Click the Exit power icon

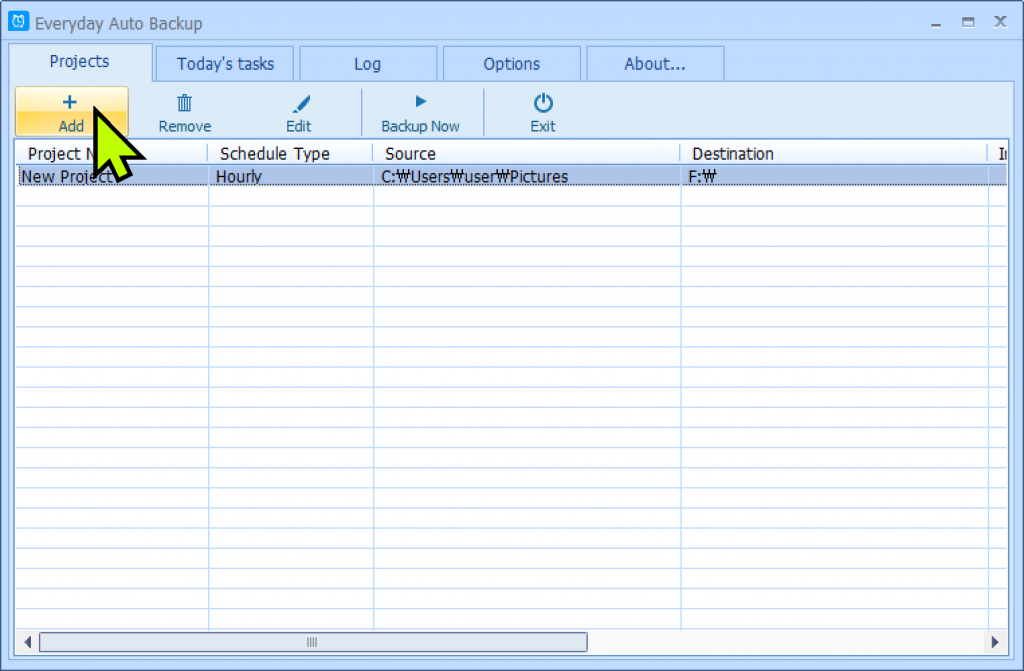coord(542,101)
